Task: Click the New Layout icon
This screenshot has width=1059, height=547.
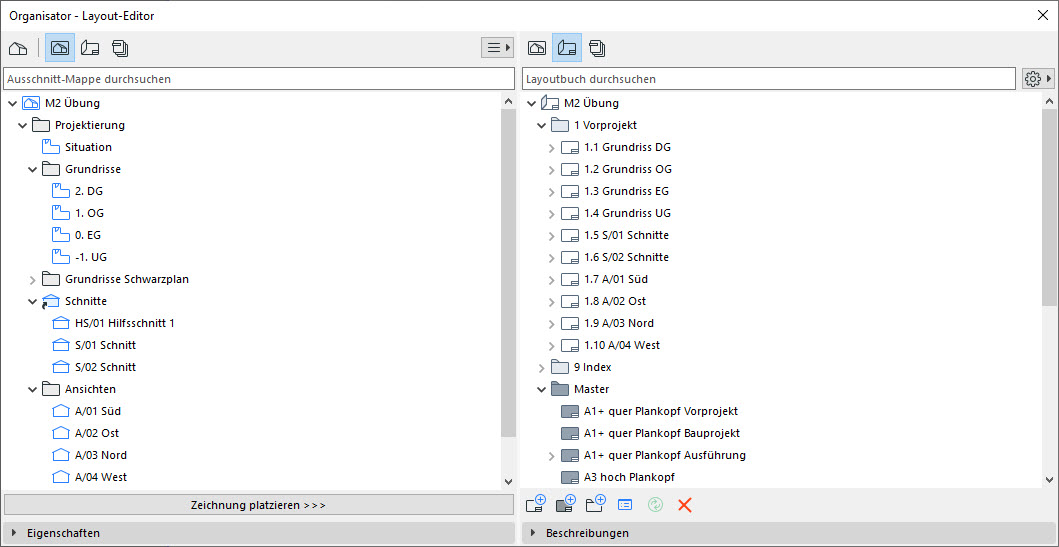Action: tap(535, 505)
